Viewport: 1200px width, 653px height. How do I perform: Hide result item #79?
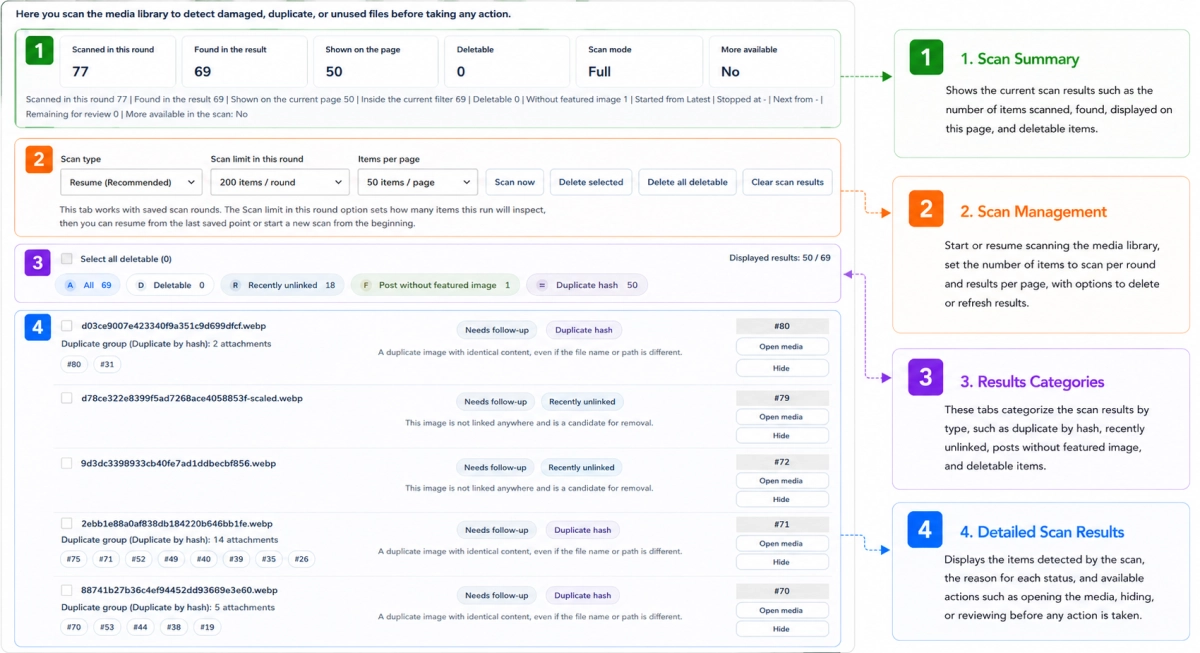coord(782,436)
